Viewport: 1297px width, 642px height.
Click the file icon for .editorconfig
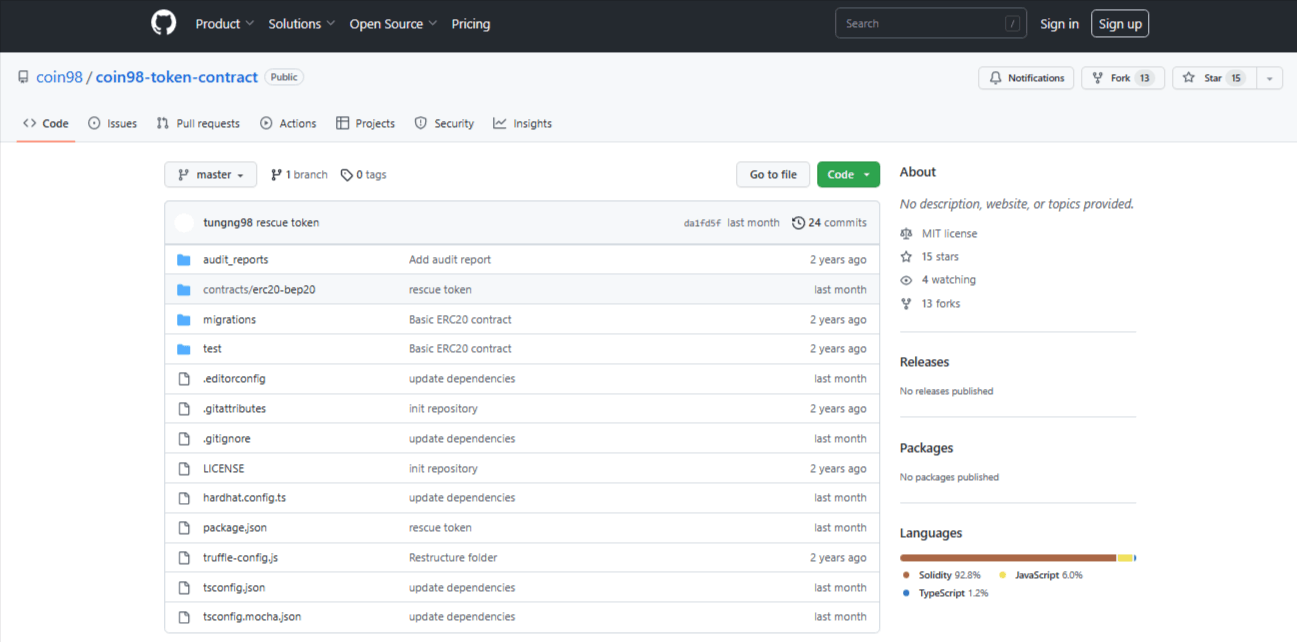click(x=184, y=379)
